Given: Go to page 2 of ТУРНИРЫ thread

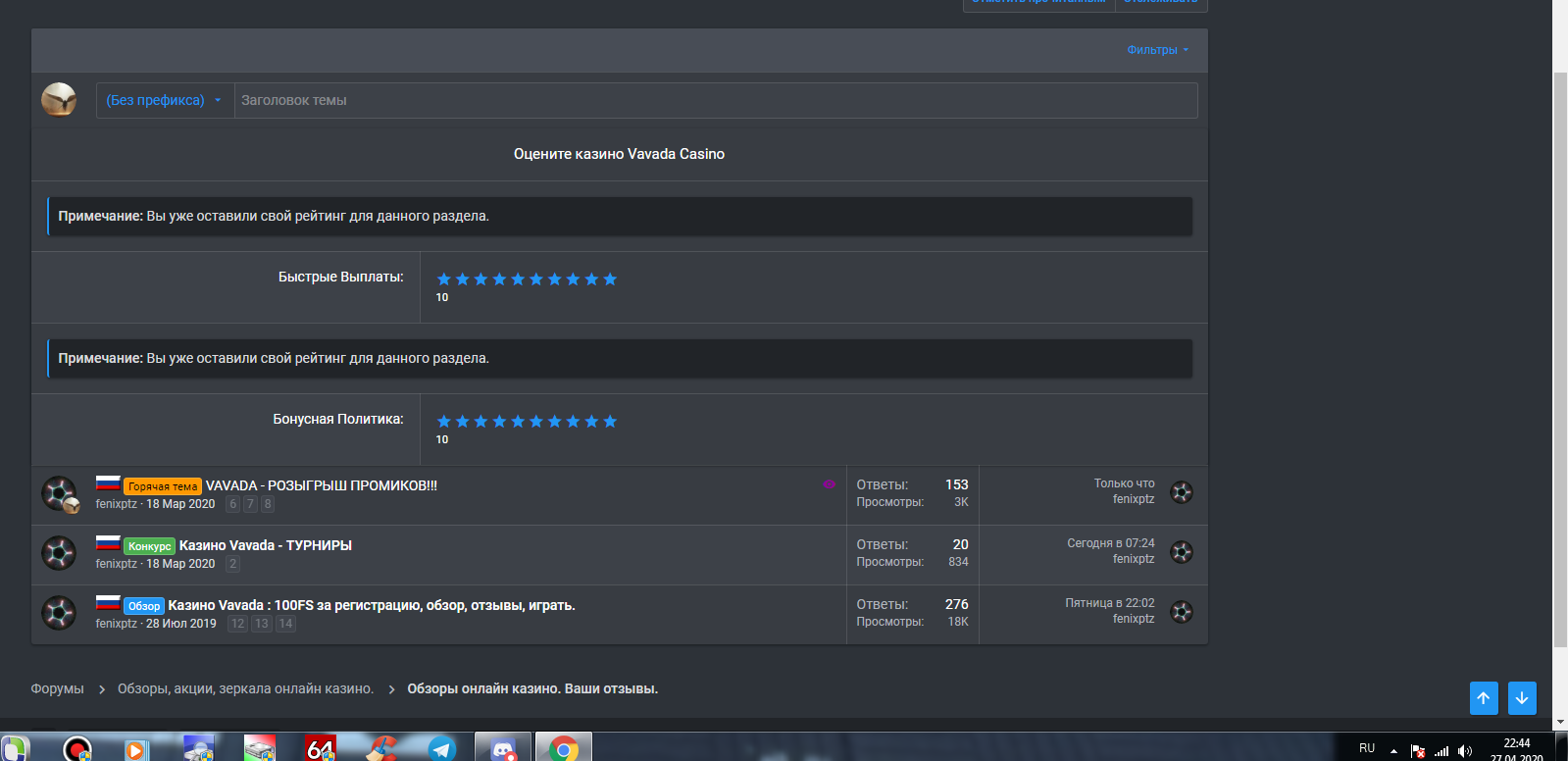Looking at the screenshot, I should 232,564.
